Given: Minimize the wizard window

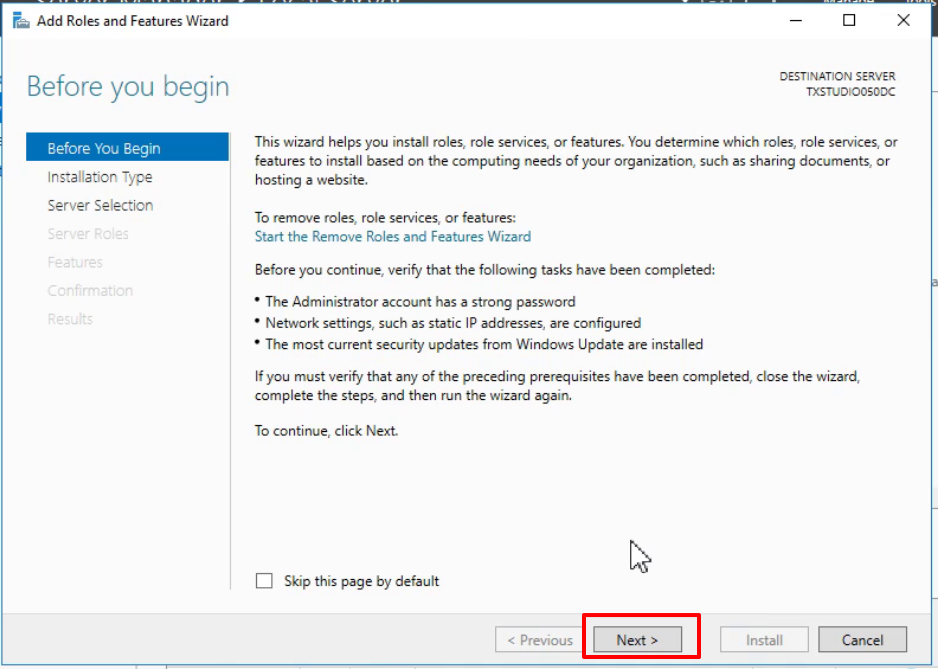Looking at the screenshot, I should pyautogui.click(x=796, y=20).
